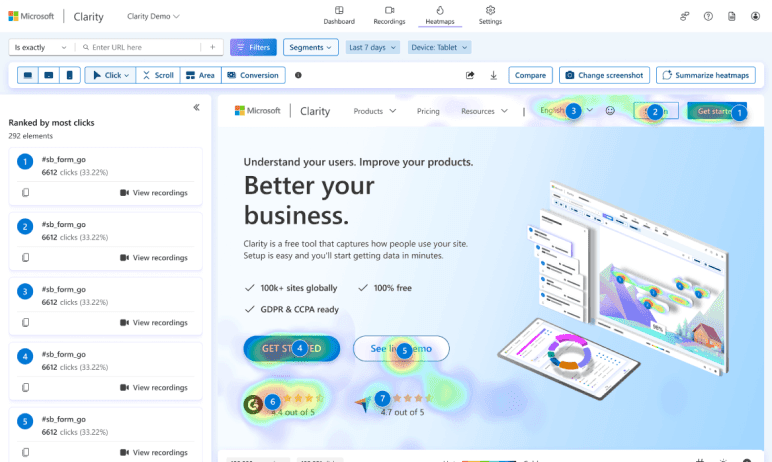772x462 pixels.
Task: Expand the 'Is exactly' URL match dropdown
Action: tap(40, 47)
